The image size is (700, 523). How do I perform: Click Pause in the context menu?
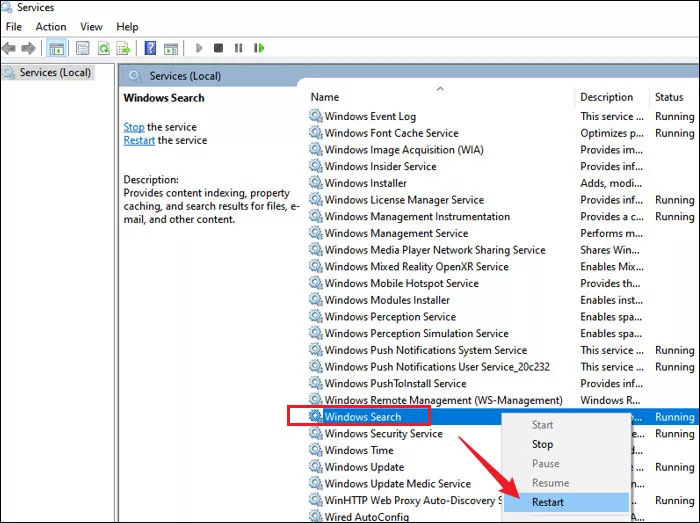pos(566,464)
